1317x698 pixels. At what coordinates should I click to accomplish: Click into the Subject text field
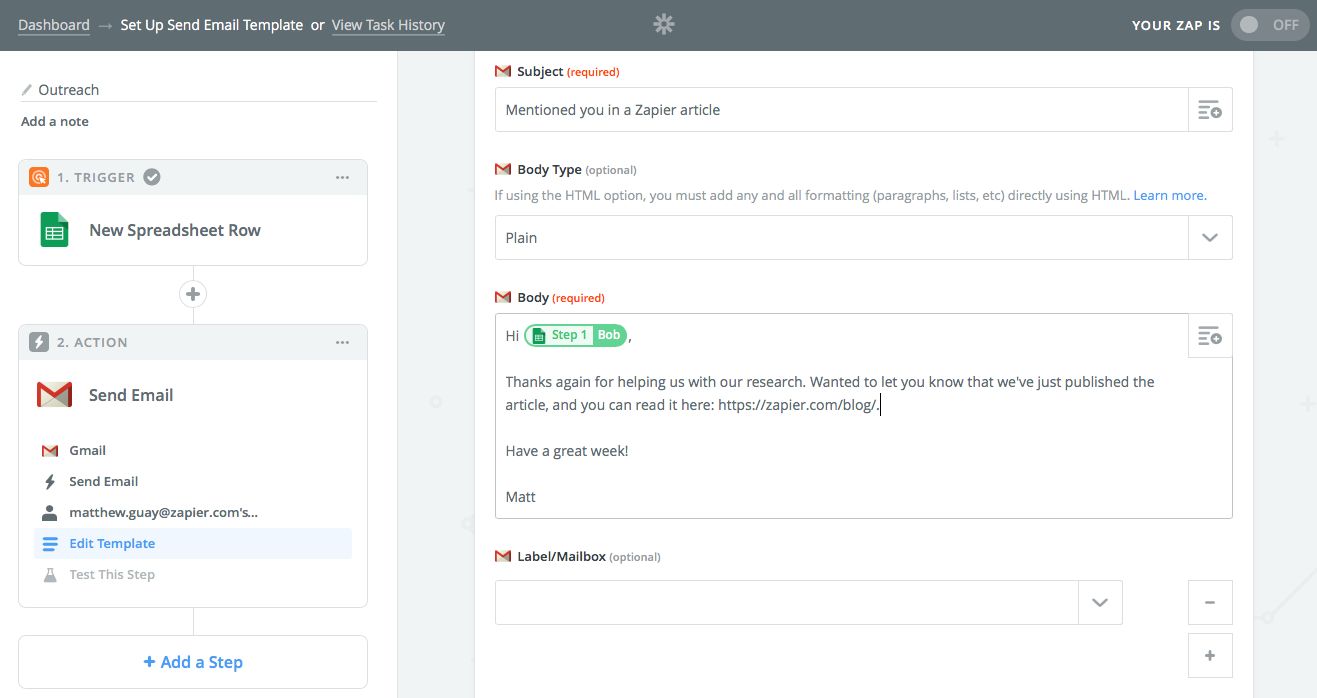[840, 110]
